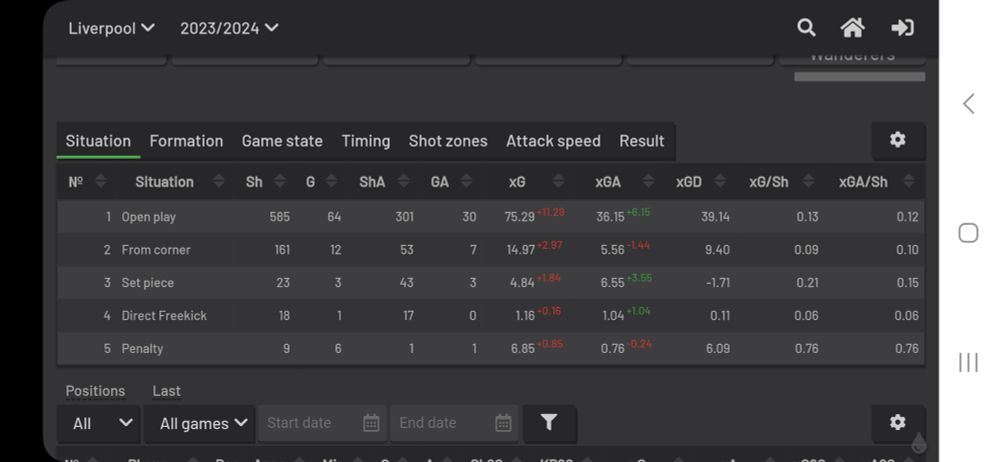Image resolution: width=1000 pixels, height=462 pixels.
Task: Select the Attack speed tab
Action: coord(553,141)
